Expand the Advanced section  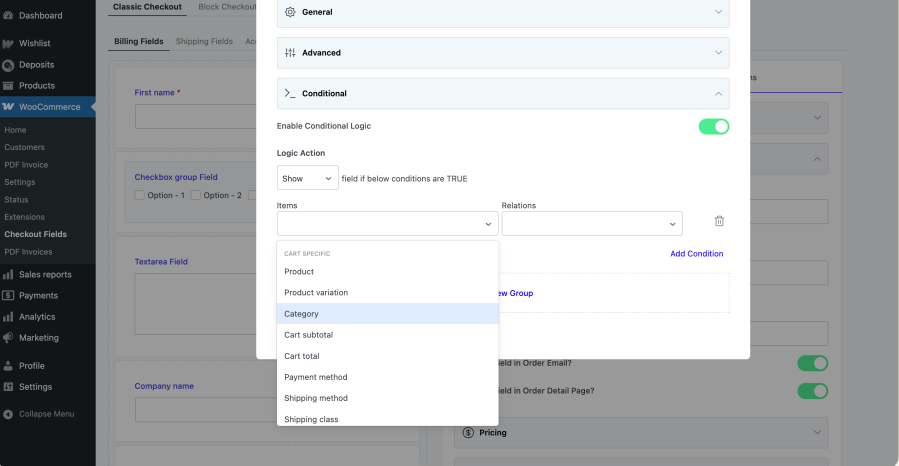[x=502, y=53]
